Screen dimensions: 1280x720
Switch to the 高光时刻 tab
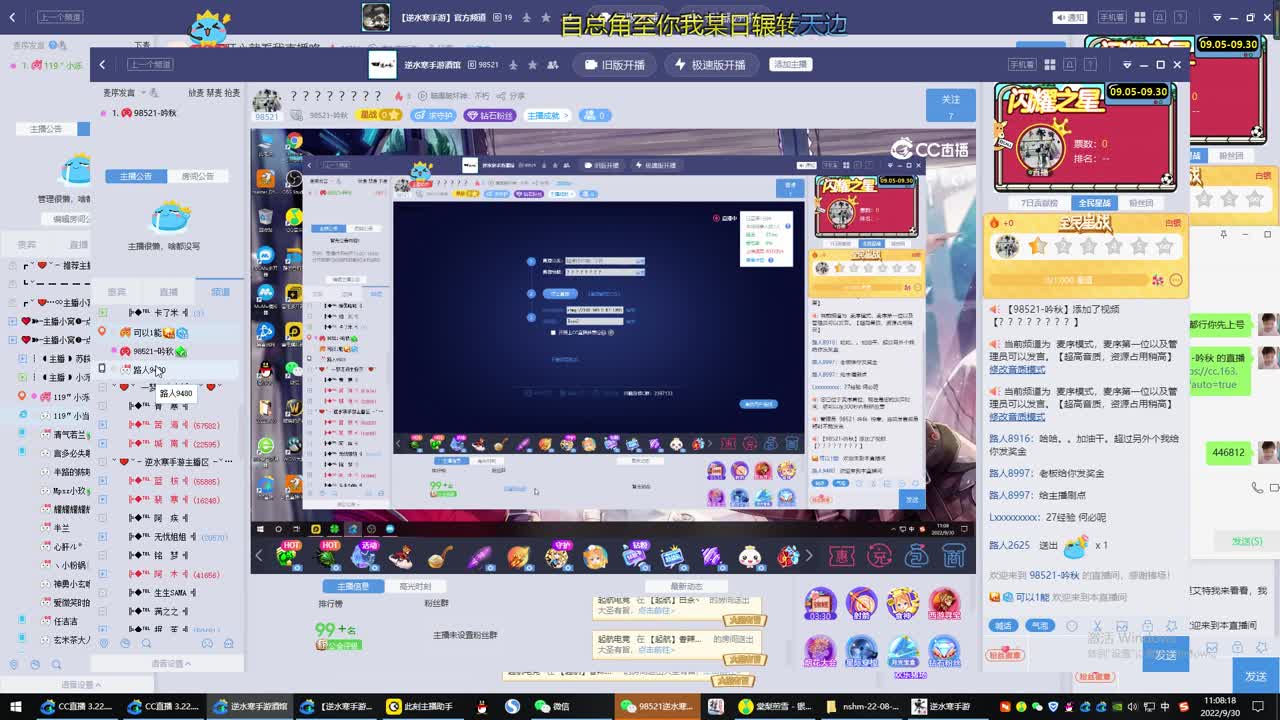tap(414, 586)
